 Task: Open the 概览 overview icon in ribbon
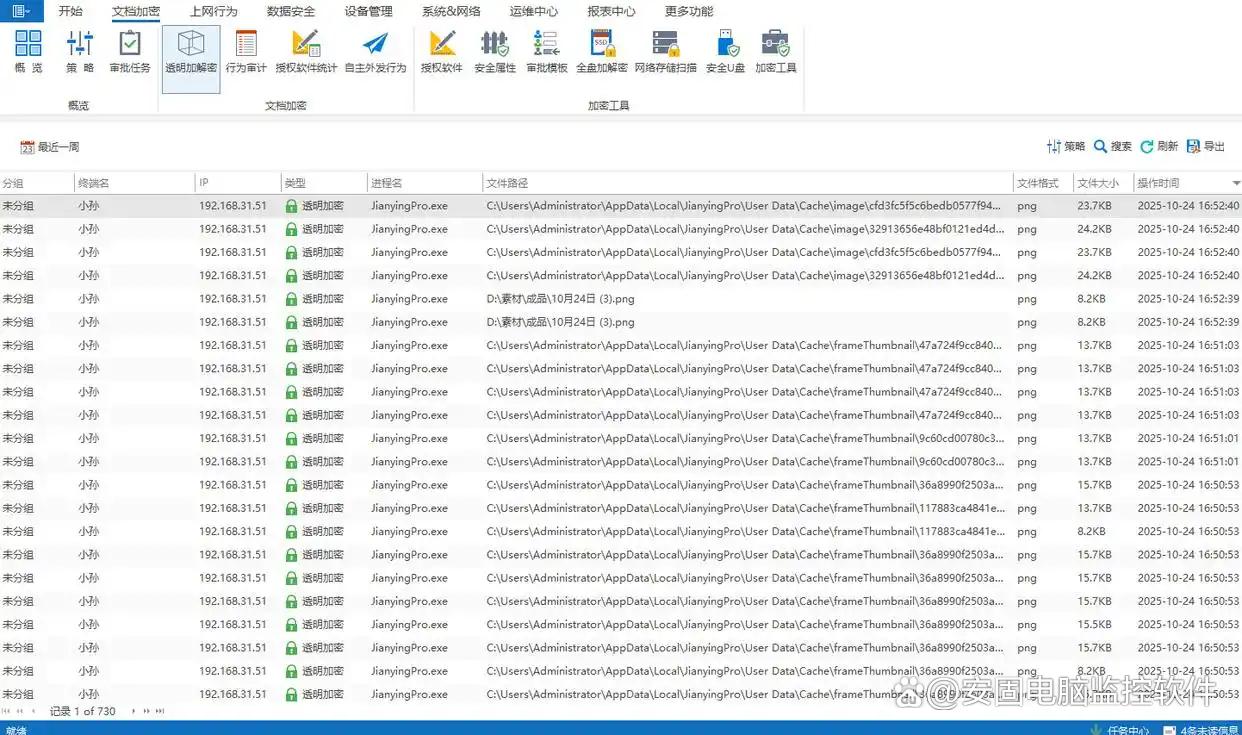(x=29, y=51)
